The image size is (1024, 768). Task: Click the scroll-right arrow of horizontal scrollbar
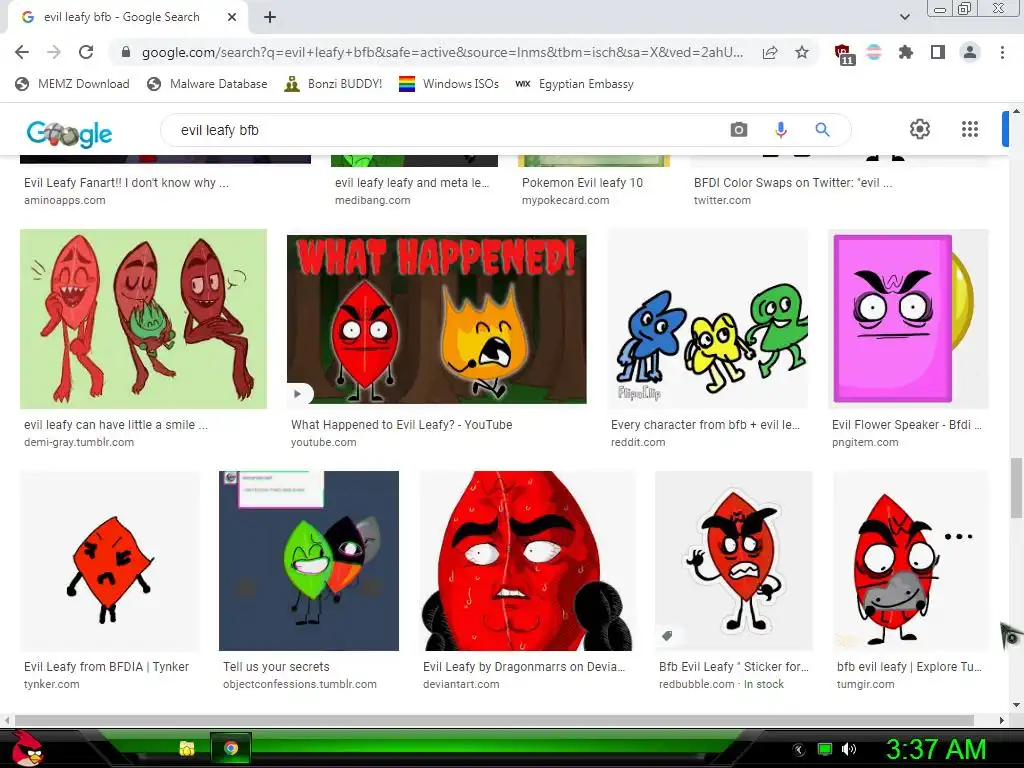(x=1002, y=720)
